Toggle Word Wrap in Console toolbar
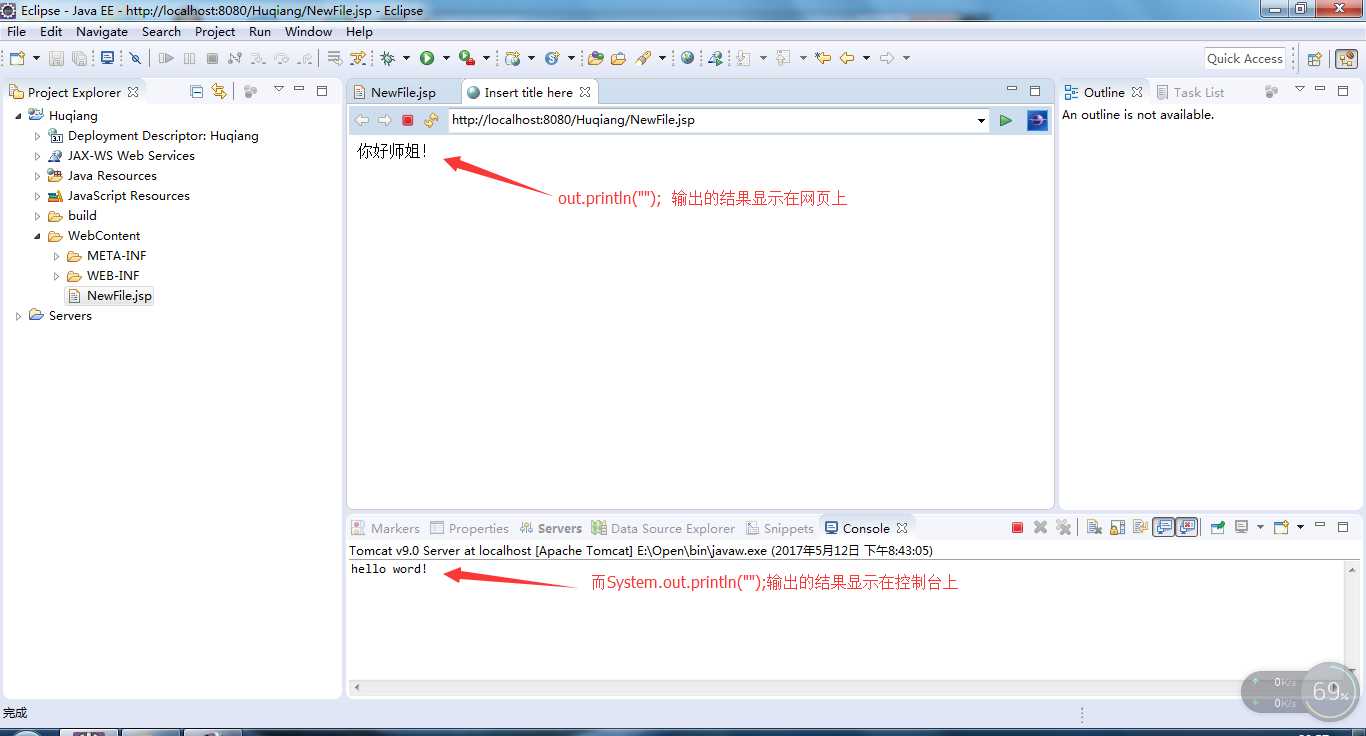Screen dimensions: 1366x736 tap(1140, 527)
